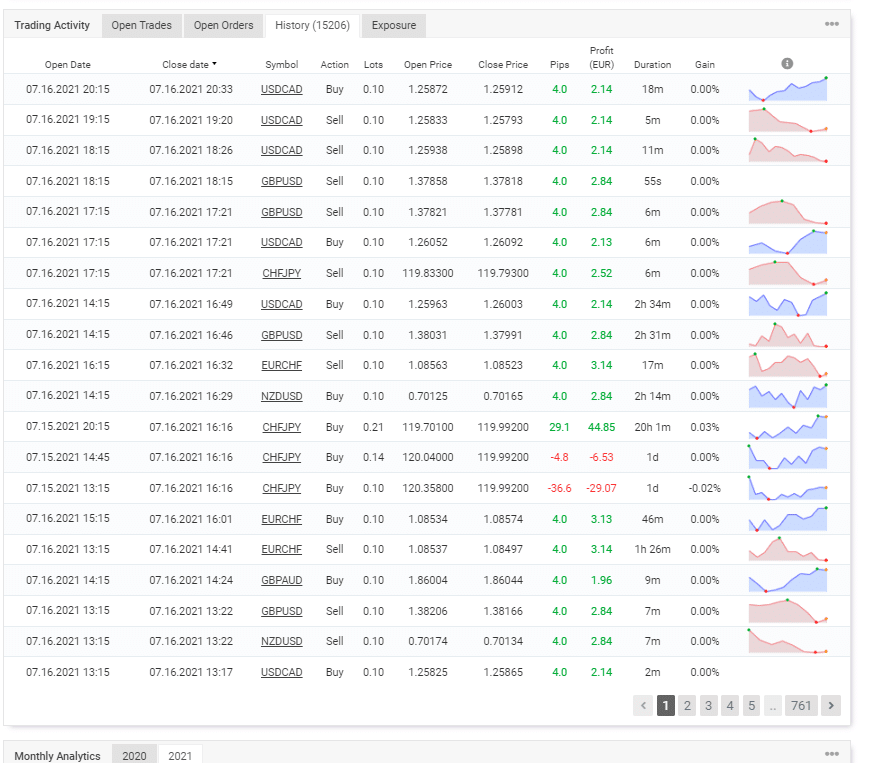
Task: Click the Trading Activity panel title
Action: [52, 25]
